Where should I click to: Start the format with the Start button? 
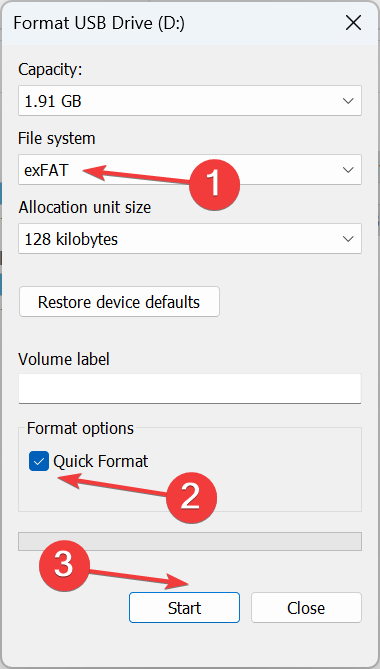pyautogui.click(x=184, y=608)
